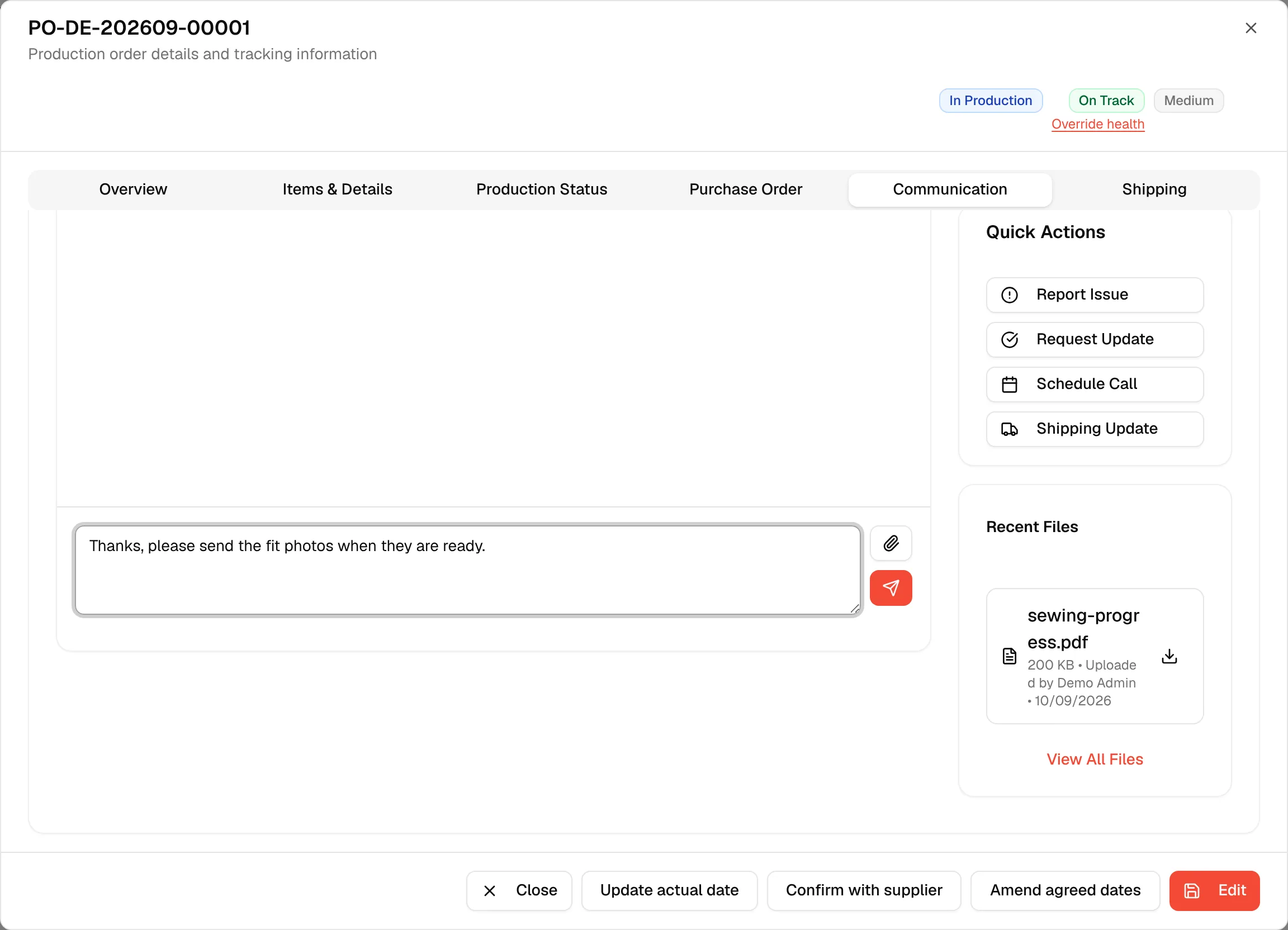This screenshot has width=1288, height=930.
Task: Click the Amend agreed dates button
Action: point(1065,890)
